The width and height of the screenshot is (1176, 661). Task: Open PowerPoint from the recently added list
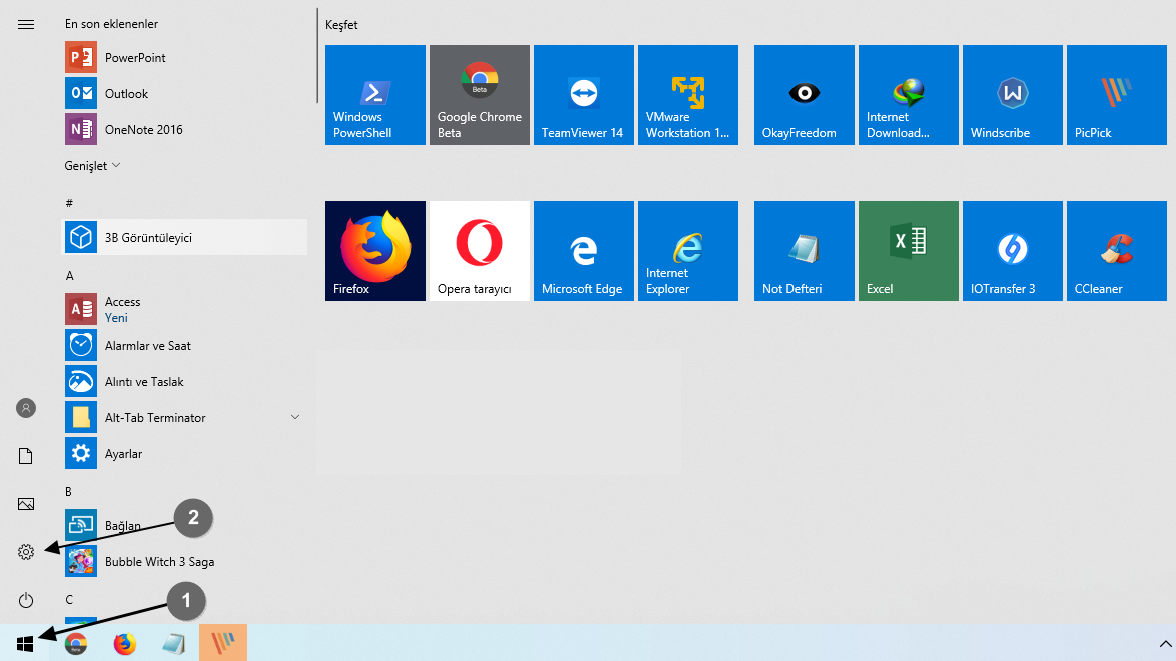point(184,57)
